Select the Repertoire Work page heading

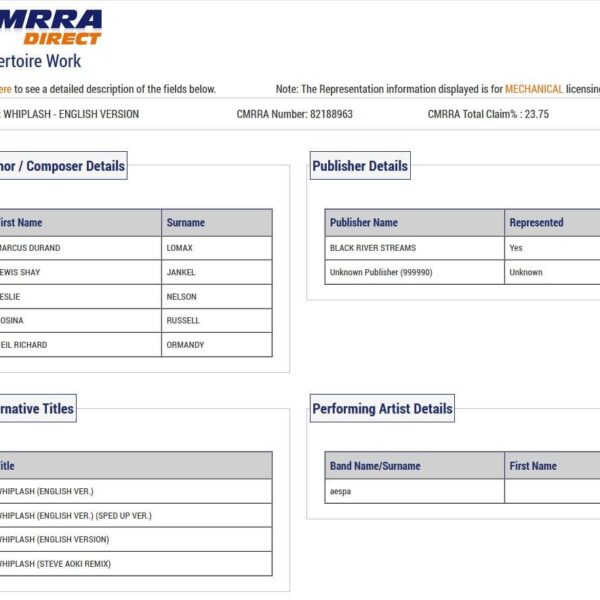click(x=40, y=61)
